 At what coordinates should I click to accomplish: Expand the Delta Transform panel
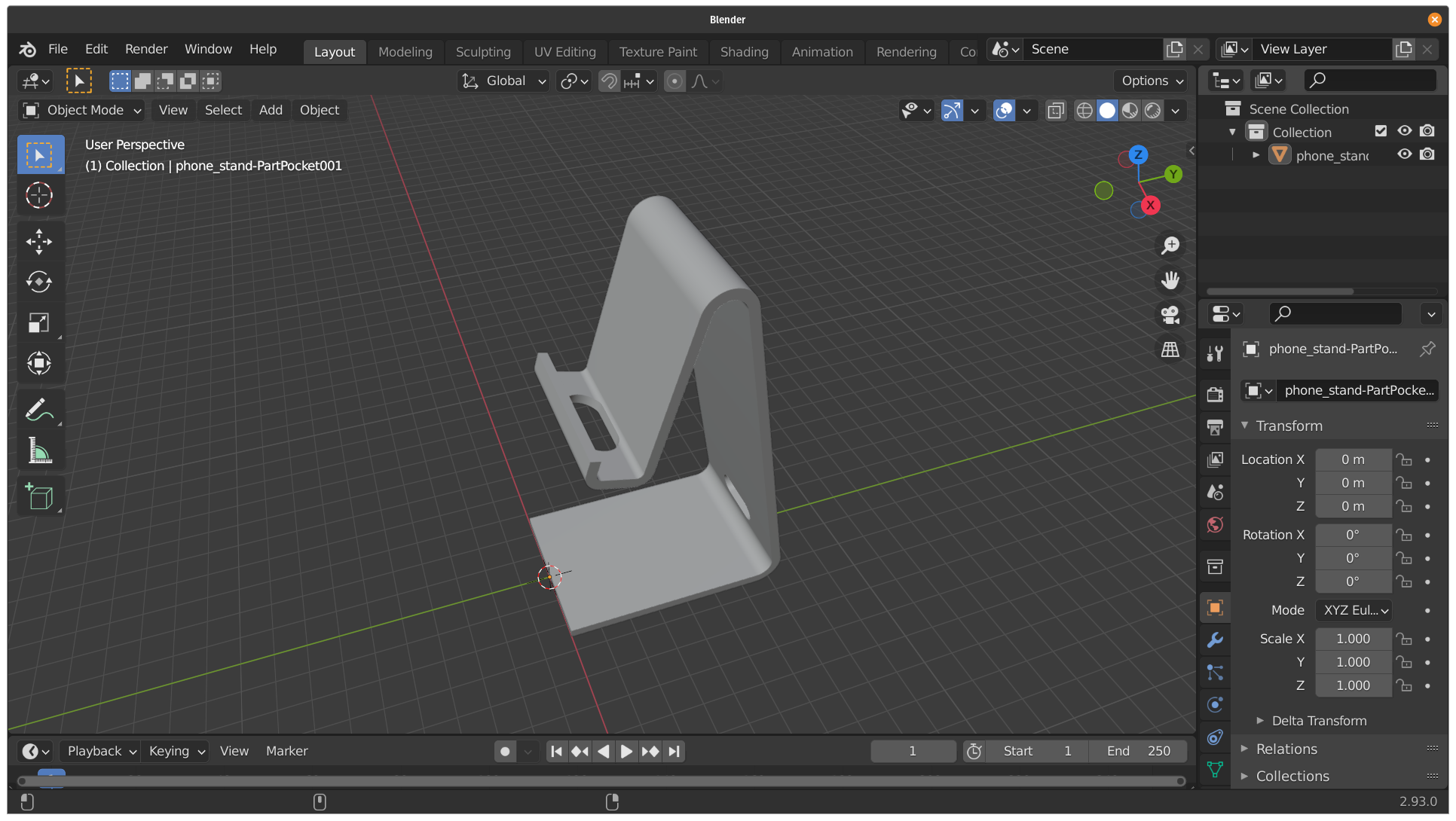[x=1319, y=721]
